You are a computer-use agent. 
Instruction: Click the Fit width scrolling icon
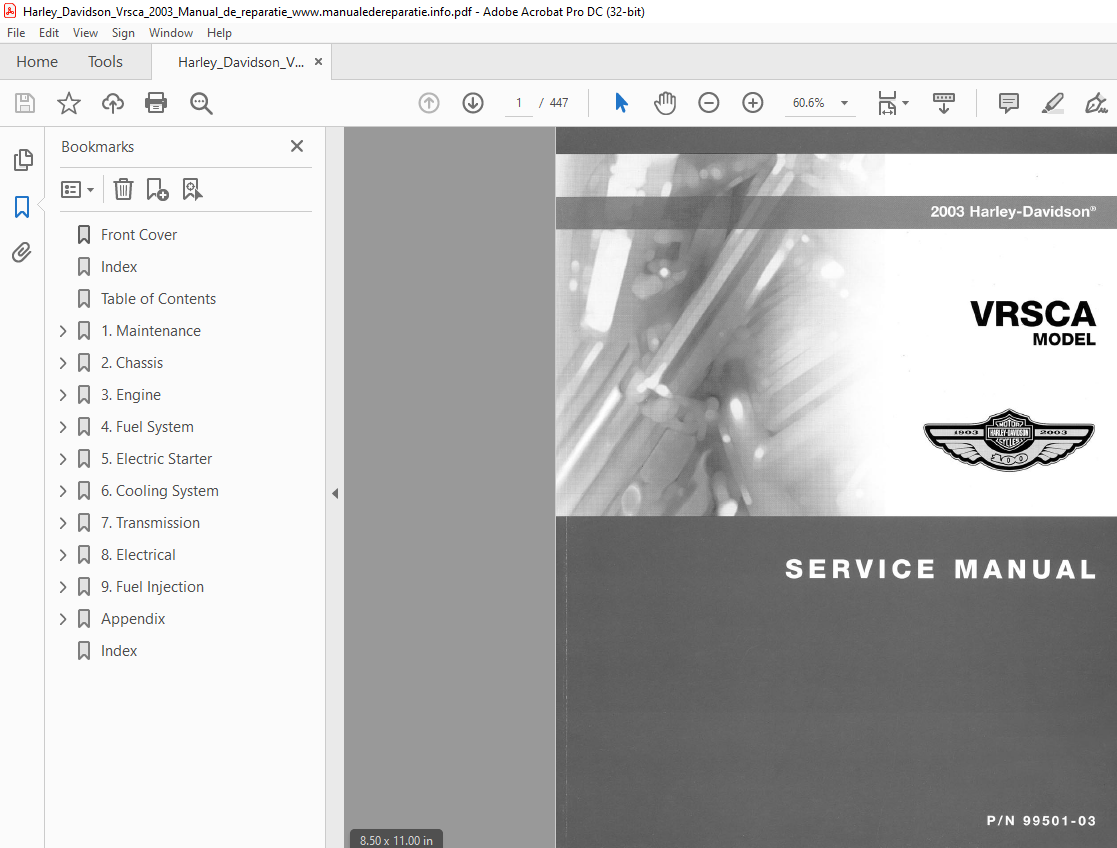point(888,103)
